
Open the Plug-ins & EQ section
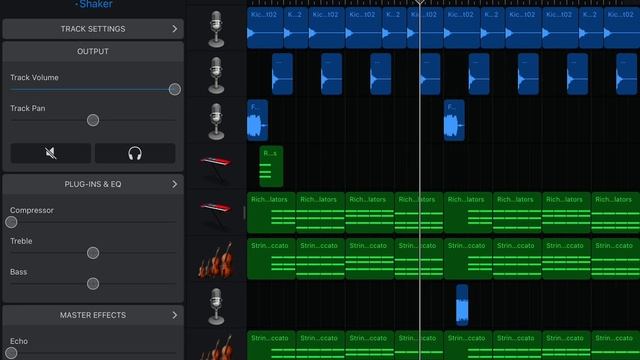point(93,184)
